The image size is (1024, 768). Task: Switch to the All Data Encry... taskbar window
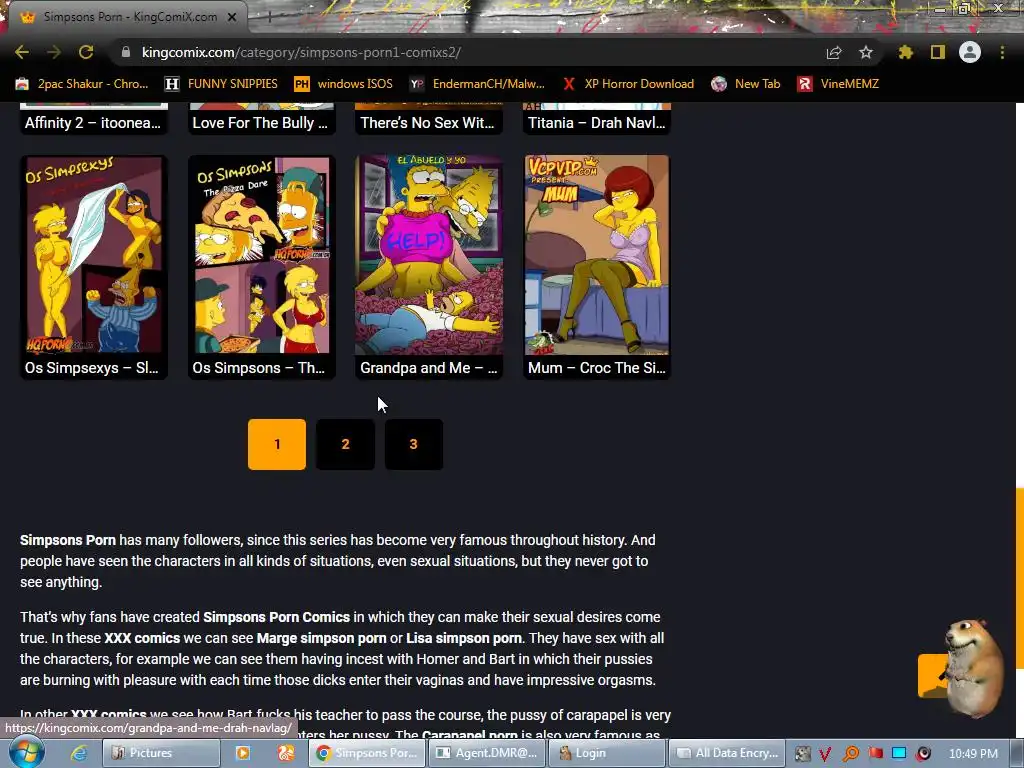coord(727,753)
